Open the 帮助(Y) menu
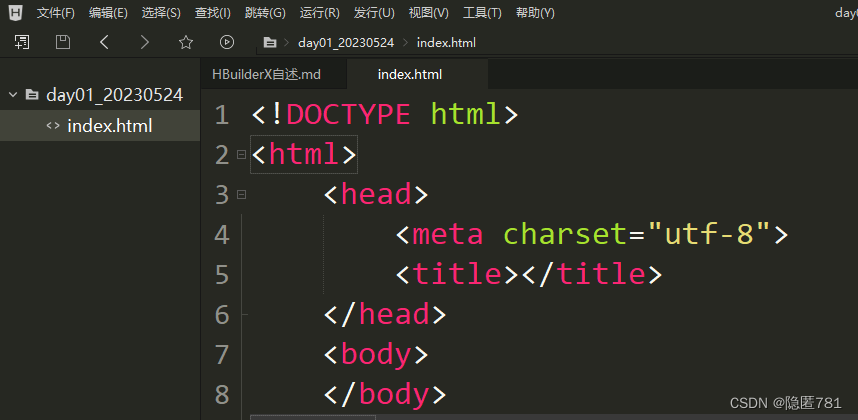 (535, 13)
